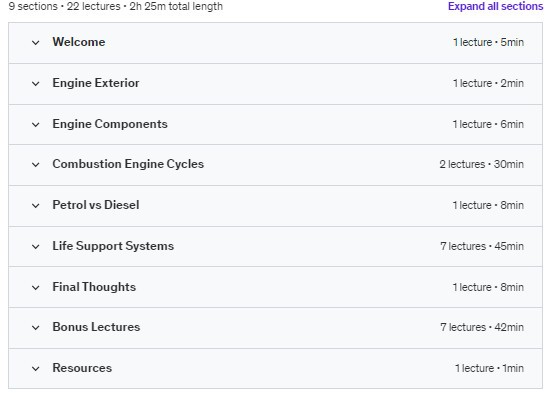The height and width of the screenshot is (393, 547).
Task: Open the Welcome section title
Action: (79, 42)
